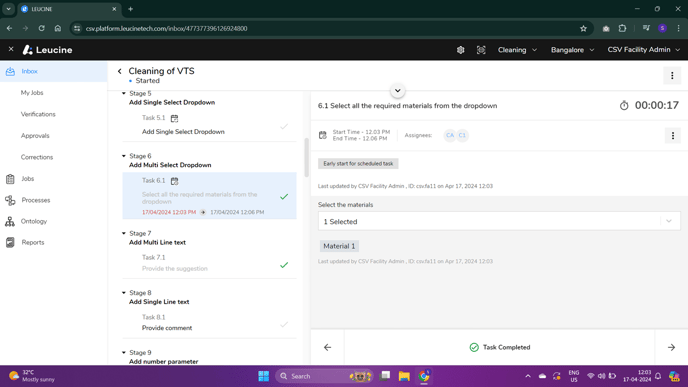Open the Select the materials dropdown
Viewport: 688px width, 387px height.
point(499,222)
